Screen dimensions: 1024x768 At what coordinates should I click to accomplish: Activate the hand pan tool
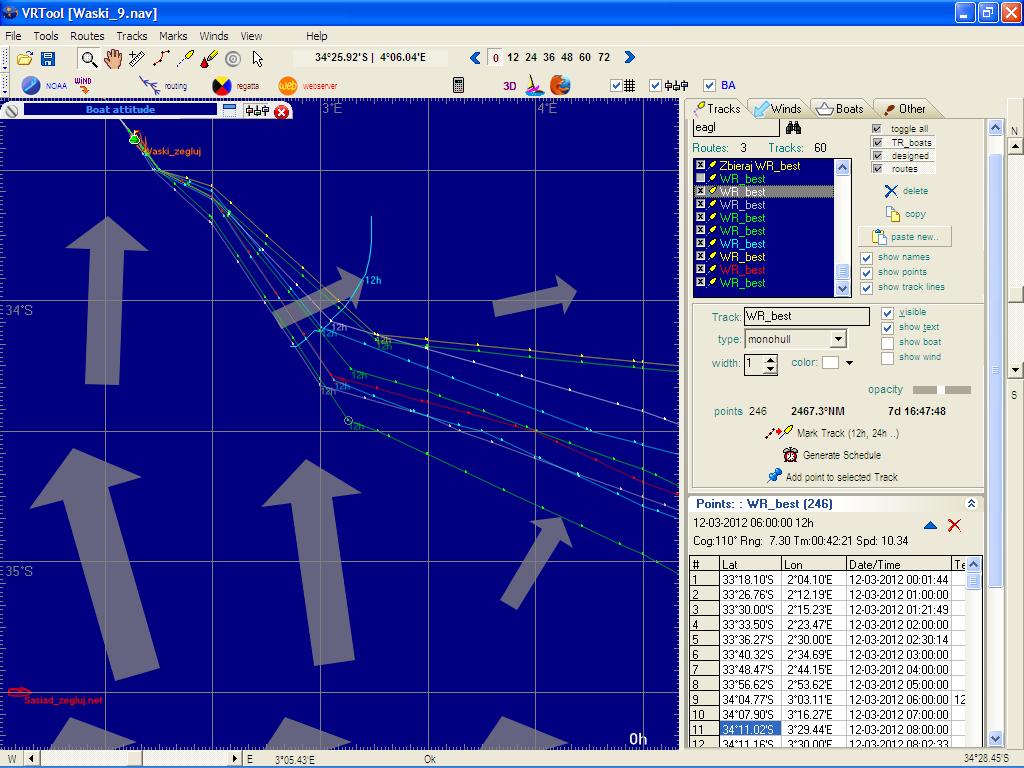pyautogui.click(x=113, y=59)
